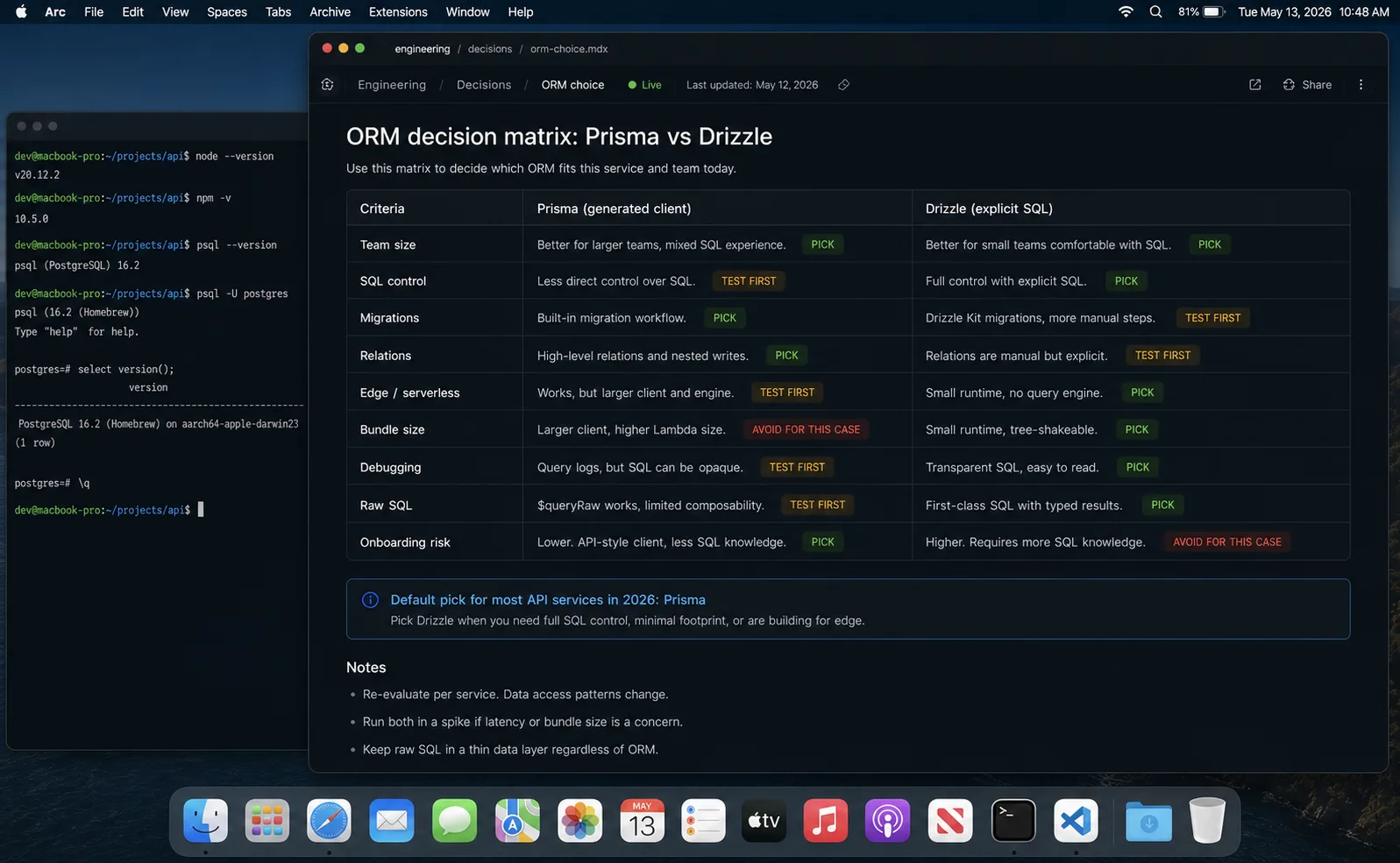The width and height of the screenshot is (1400, 863).
Task: Open Visual Studio Code from the Dock
Action: coord(1076,821)
